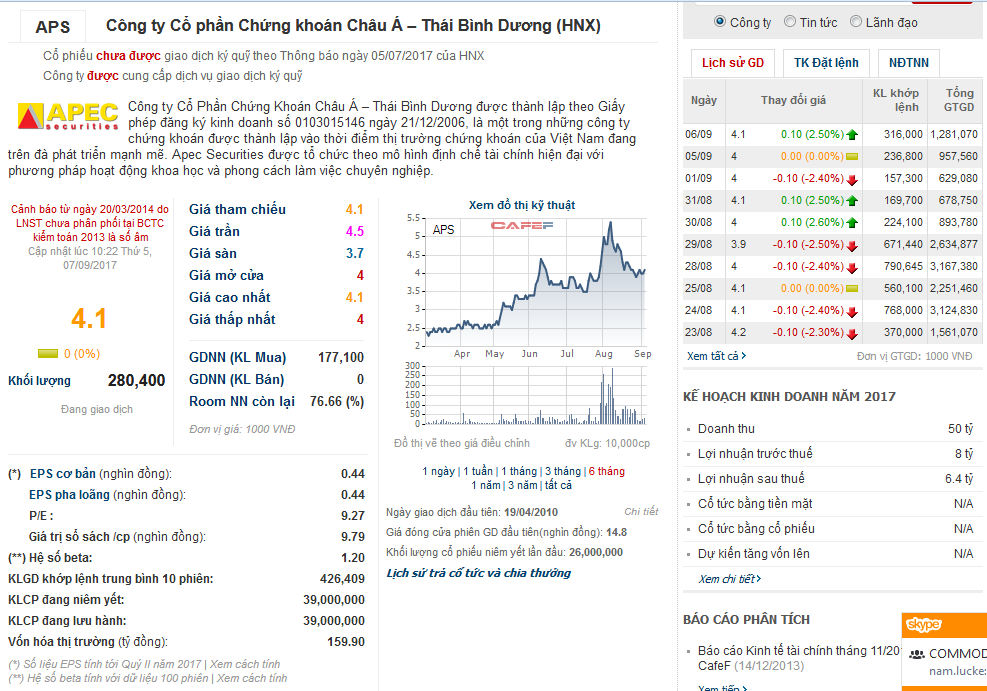
Task: Open Xem tất cả trading history link
Action: tap(716, 356)
